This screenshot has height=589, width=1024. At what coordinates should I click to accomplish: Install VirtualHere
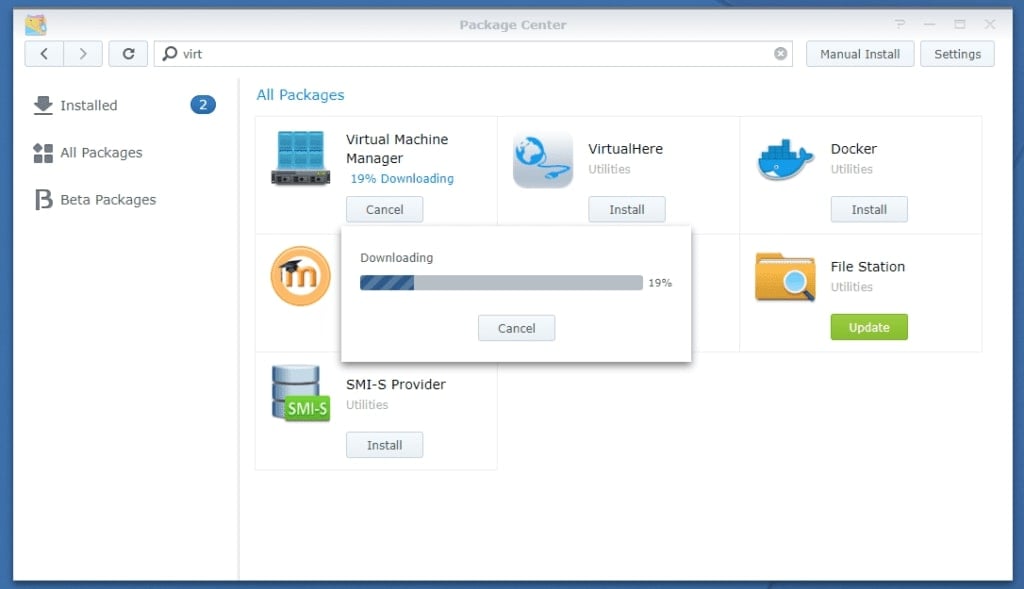pyautogui.click(x=627, y=210)
